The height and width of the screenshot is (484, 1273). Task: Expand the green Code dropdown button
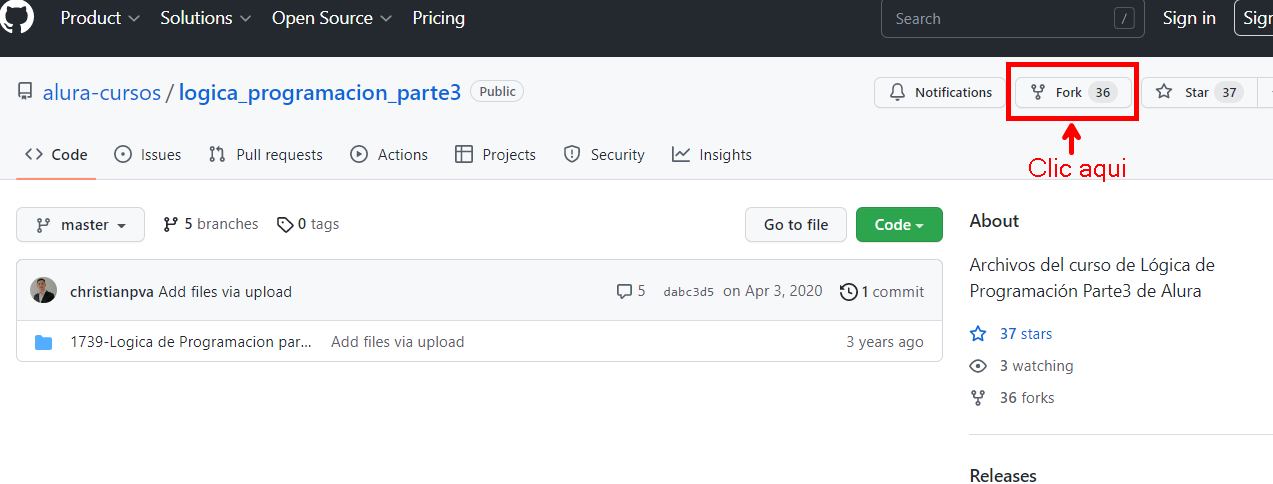coord(899,225)
